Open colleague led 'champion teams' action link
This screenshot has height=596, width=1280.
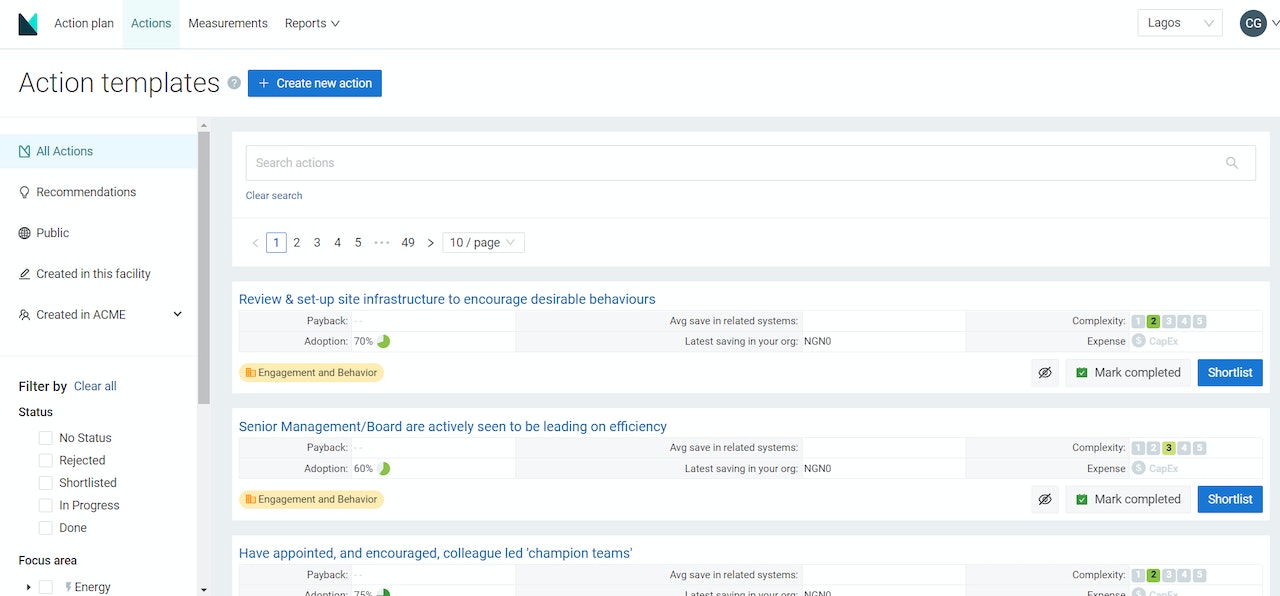(x=436, y=553)
